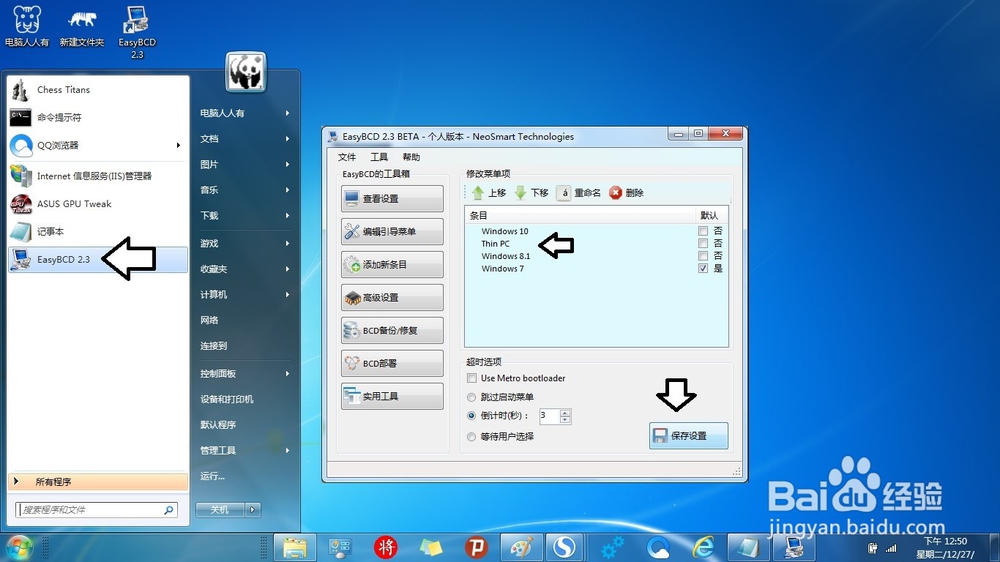
Task: Toggle the Windows 7 default checkbox
Action: 703,268
